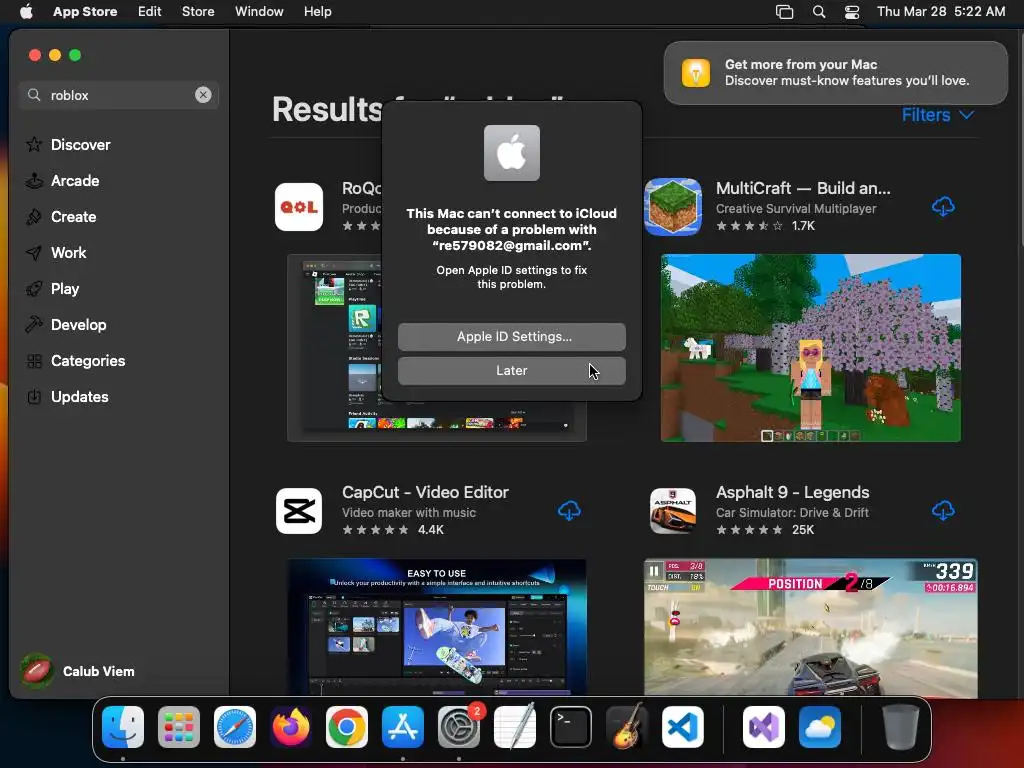
Task: Select the Work sidebar item
Action: (56, 253)
